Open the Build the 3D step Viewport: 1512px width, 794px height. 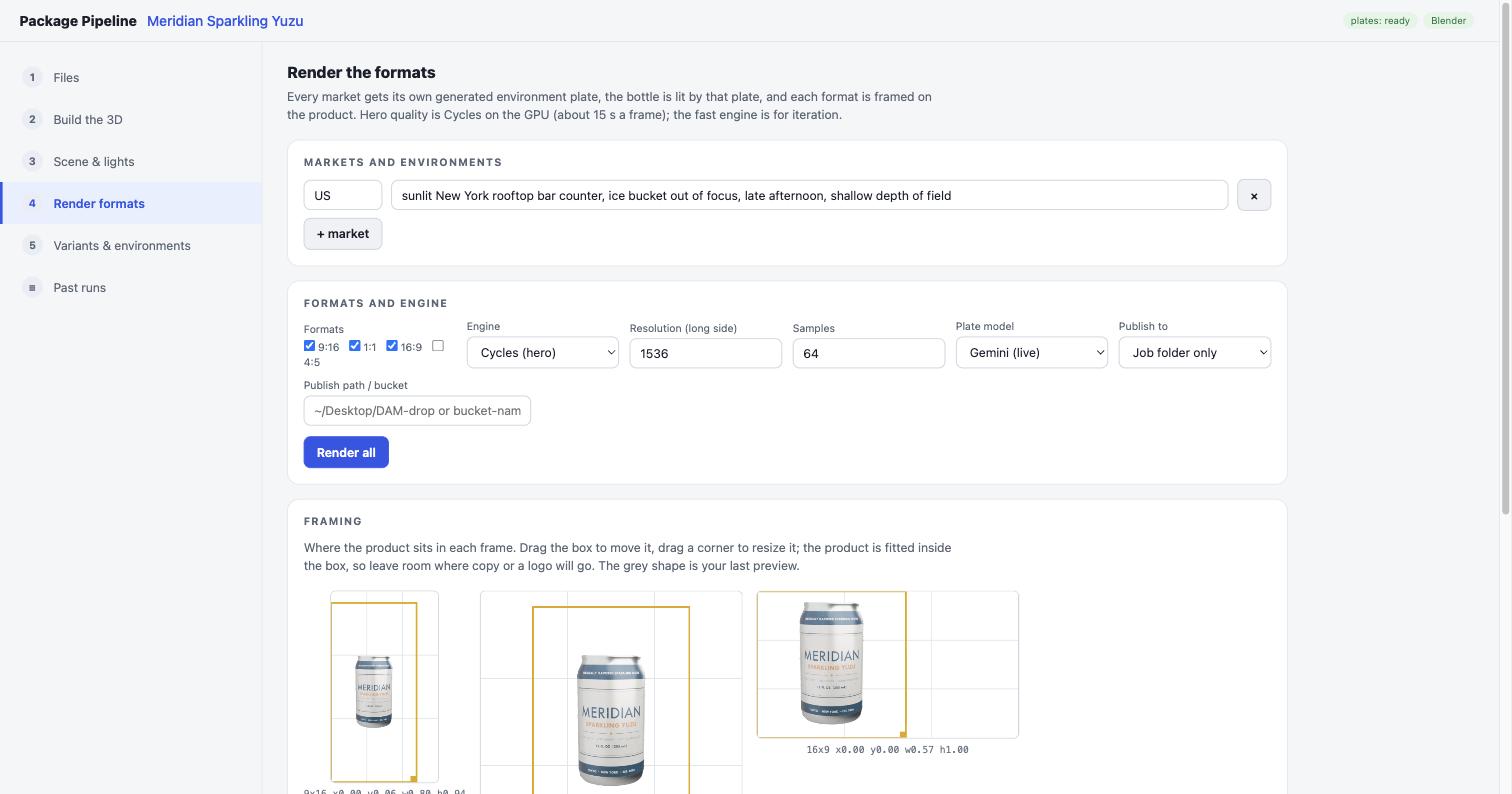pyautogui.click(x=131, y=119)
